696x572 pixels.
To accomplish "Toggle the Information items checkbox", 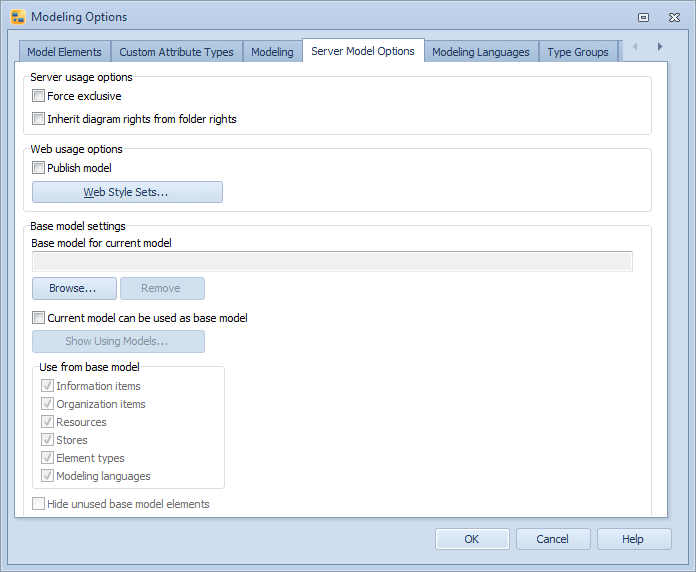I will pyautogui.click(x=47, y=386).
